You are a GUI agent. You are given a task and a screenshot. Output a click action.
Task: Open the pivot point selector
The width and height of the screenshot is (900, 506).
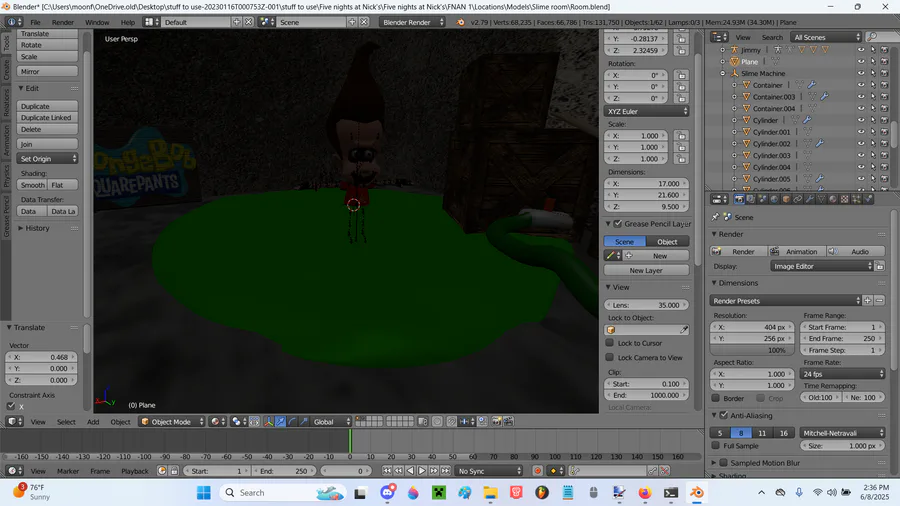coord(239,422)
